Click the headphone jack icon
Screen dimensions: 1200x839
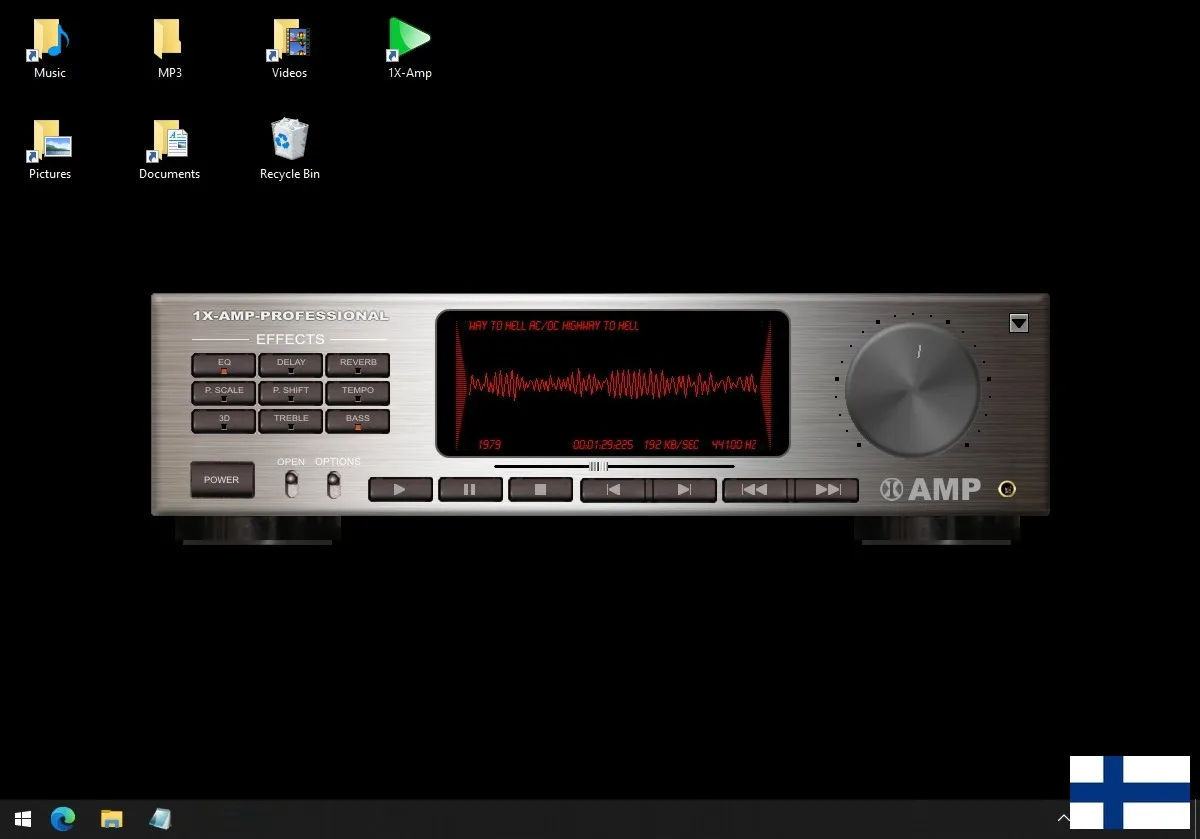(1008, 489)
